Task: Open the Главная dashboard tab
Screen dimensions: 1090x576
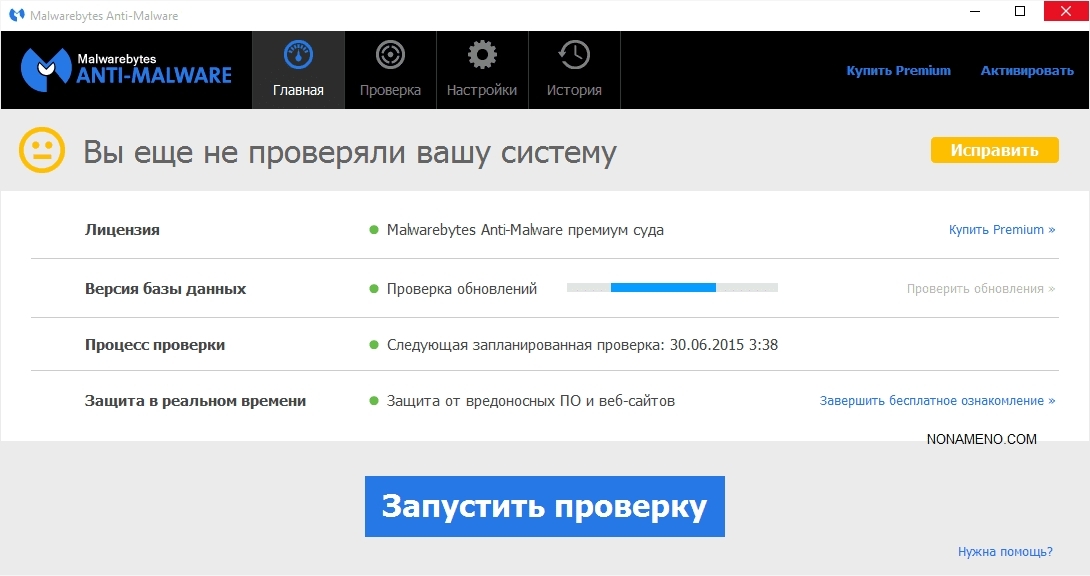Action: coord(298,70)
